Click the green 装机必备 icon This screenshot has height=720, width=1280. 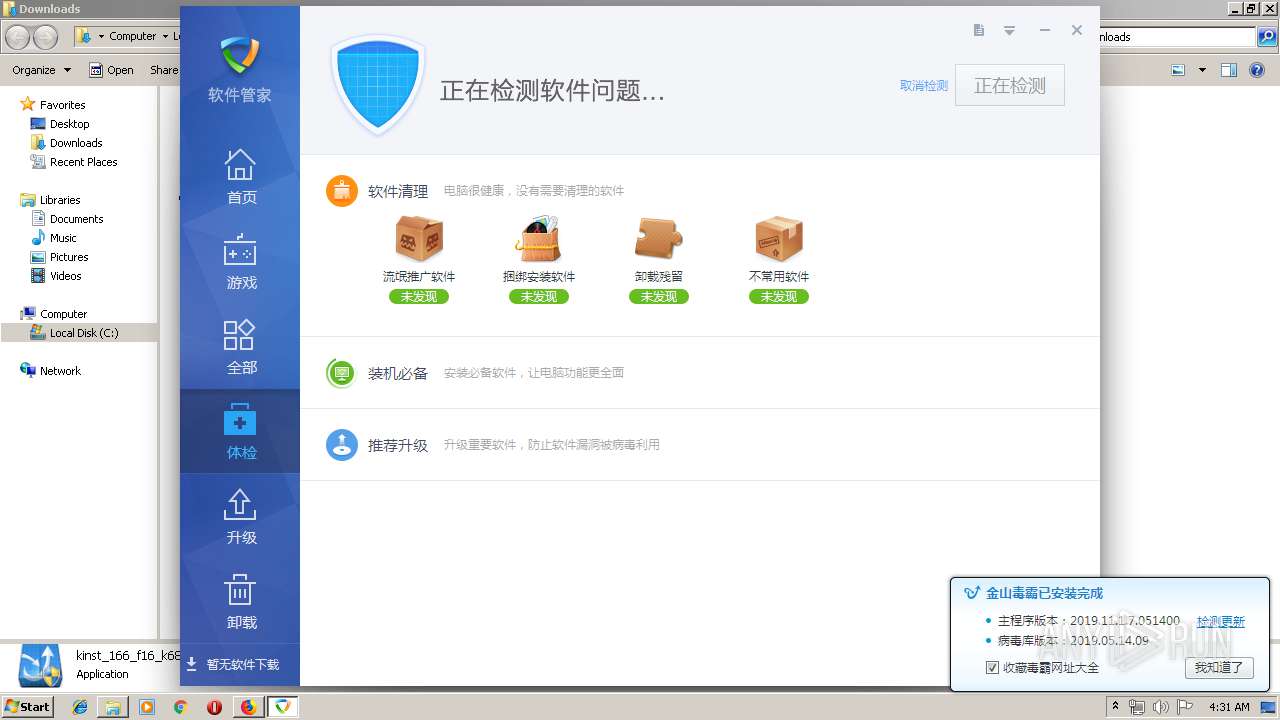[x=342, y=373]
